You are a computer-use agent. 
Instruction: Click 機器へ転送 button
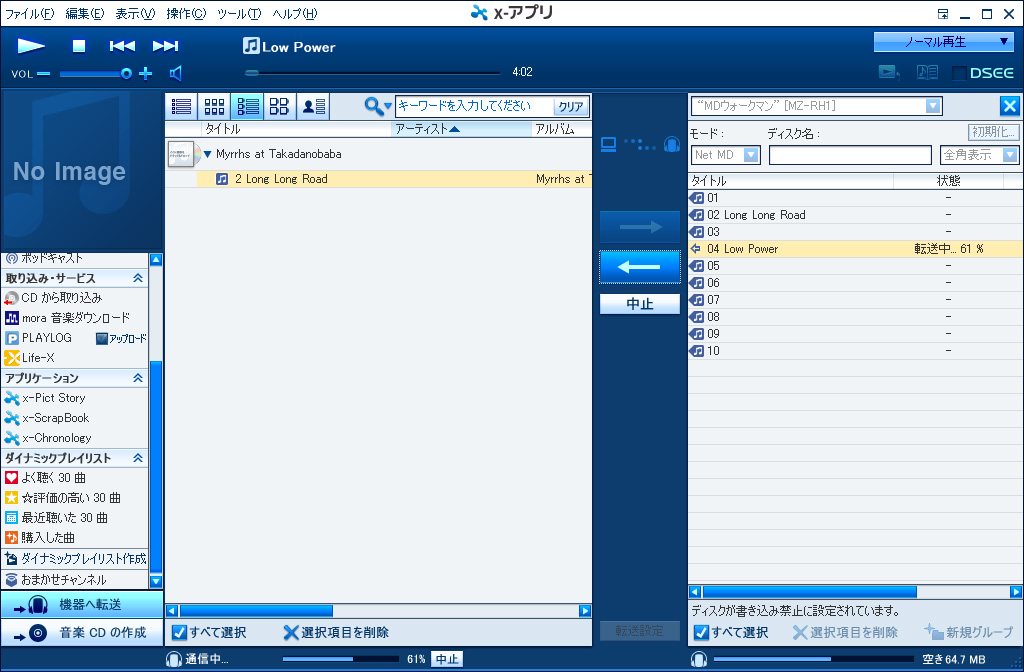tap(82, 605)
